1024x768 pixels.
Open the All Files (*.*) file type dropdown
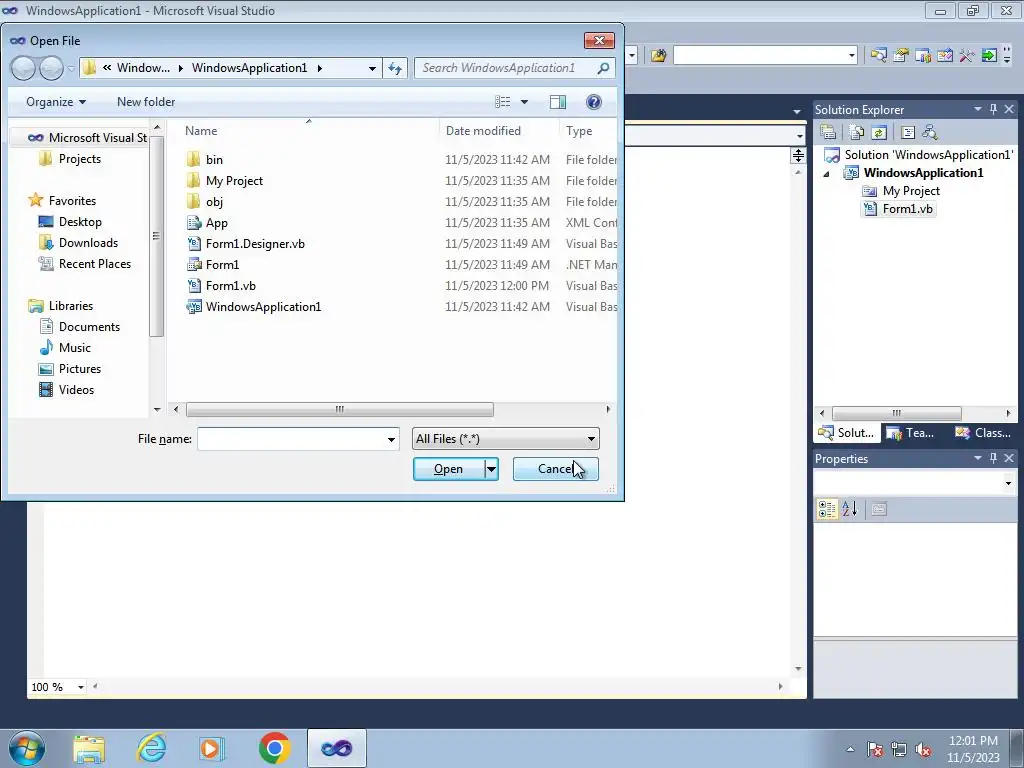pos(505,439)
